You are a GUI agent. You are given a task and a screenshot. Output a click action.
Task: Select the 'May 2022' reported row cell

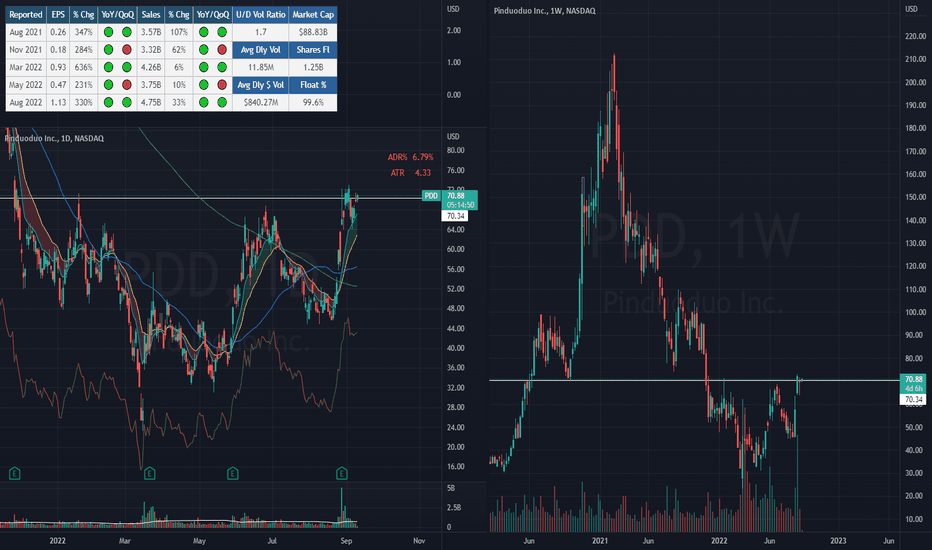26,85
